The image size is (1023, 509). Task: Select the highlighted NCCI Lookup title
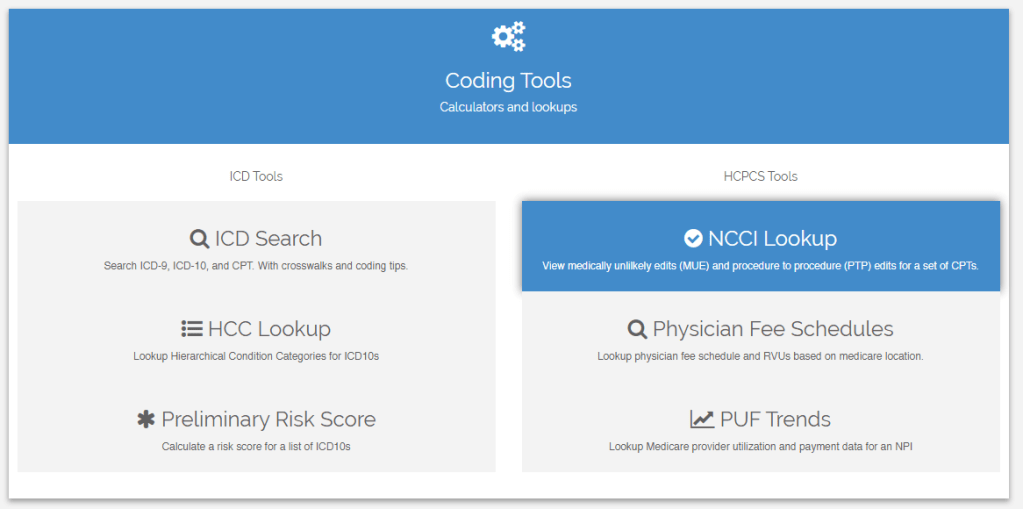click(x=772, y=239)
